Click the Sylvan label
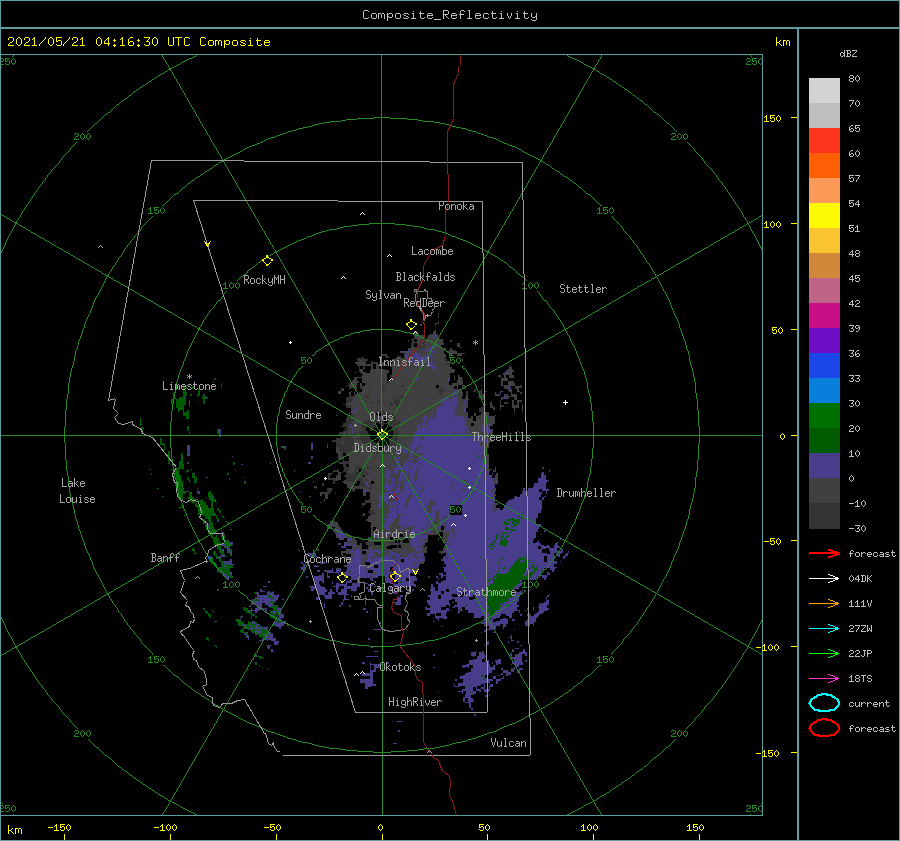The image size is (900, 841). 383,295
